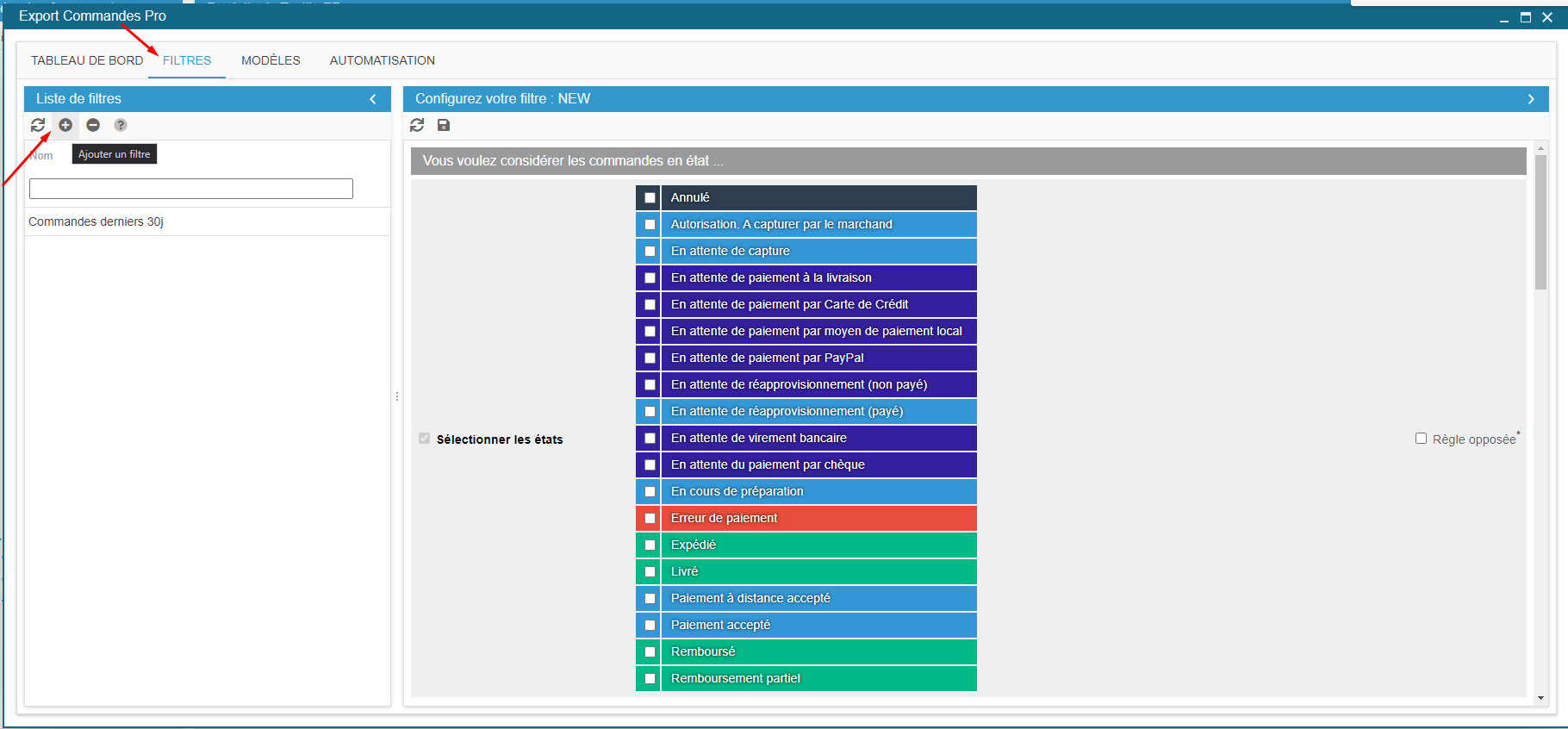Enable the Erreur de paiement checkbox
Viewport: 1568px width, 729px height.
(x=650, y=519)
